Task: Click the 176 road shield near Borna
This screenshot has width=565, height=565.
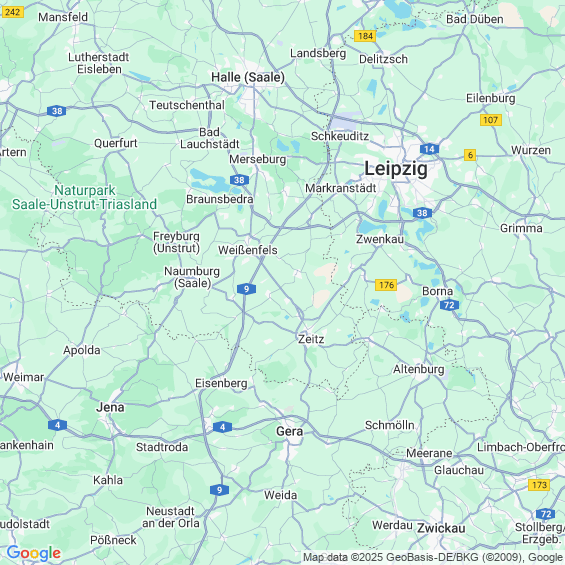Action: coord(386,285)
